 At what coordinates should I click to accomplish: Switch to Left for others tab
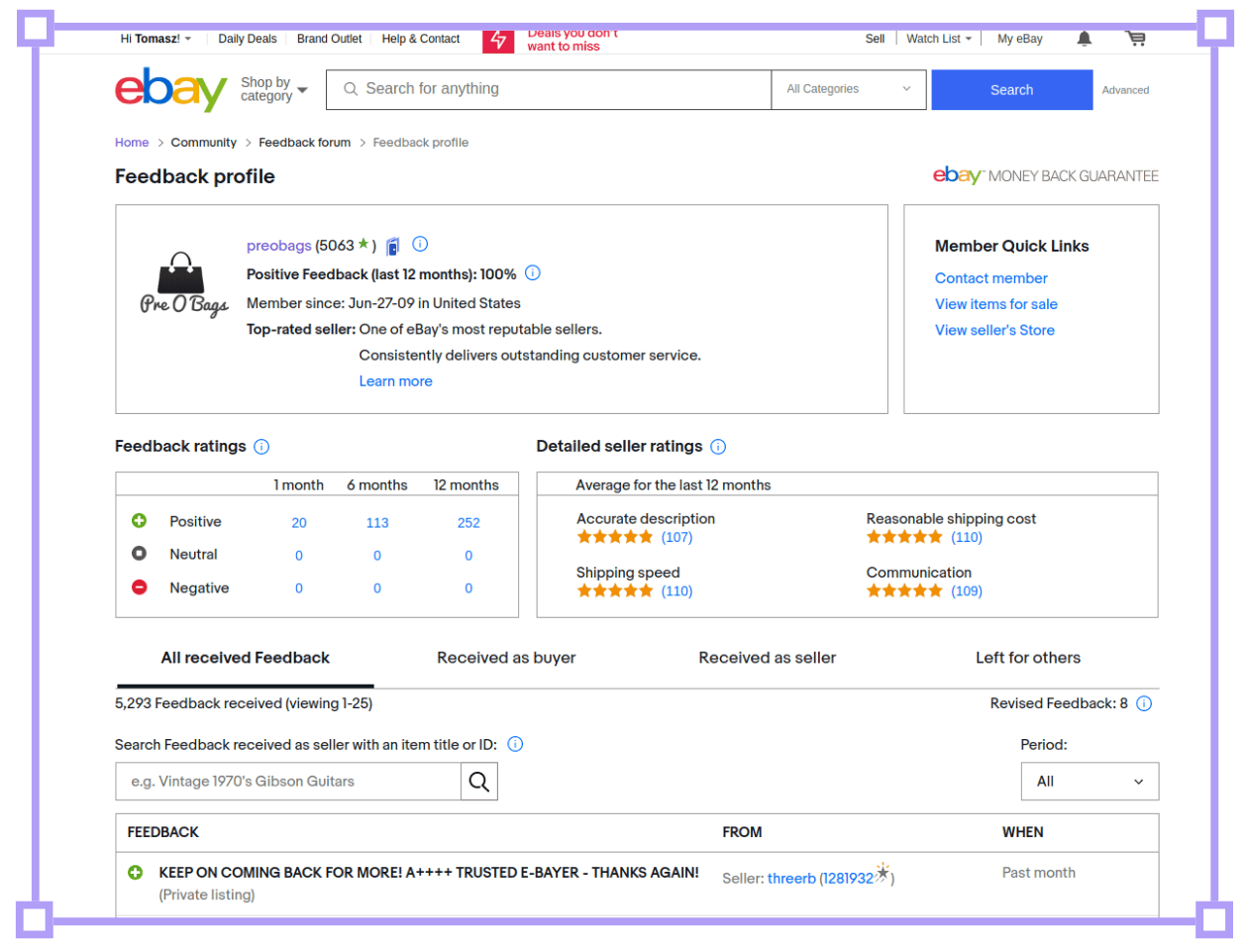(x=1028, y=658)
